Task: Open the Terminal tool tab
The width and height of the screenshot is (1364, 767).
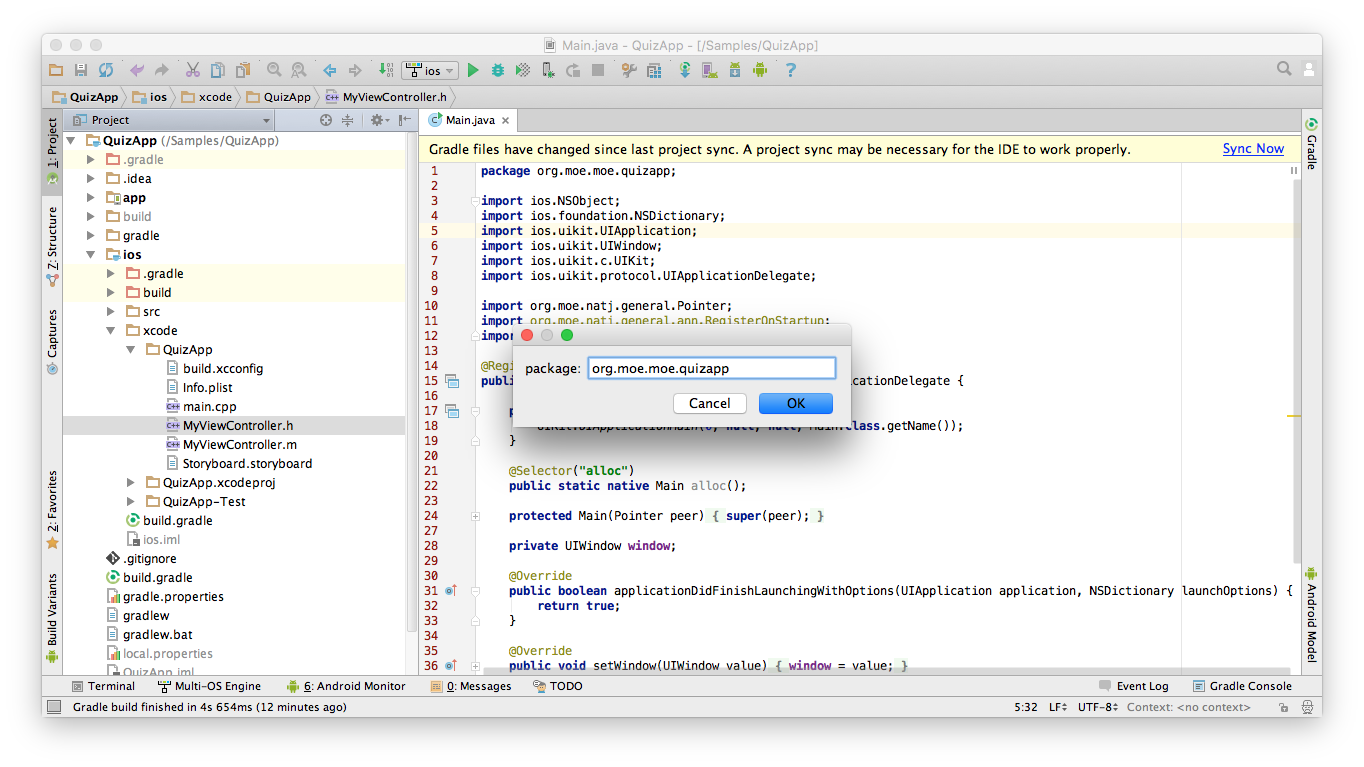Action: [103, 686]
